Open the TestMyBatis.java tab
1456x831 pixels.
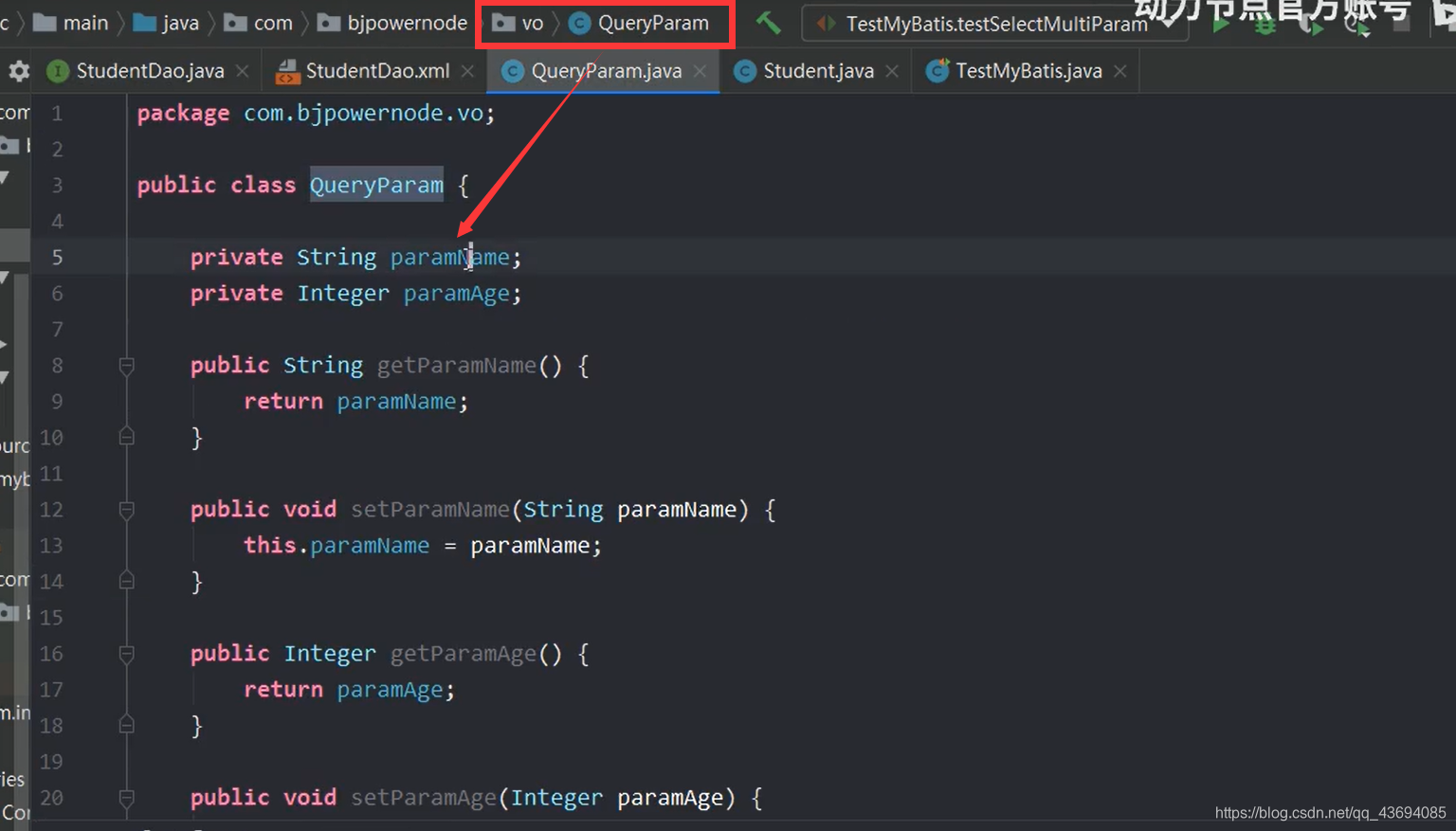1028,71
